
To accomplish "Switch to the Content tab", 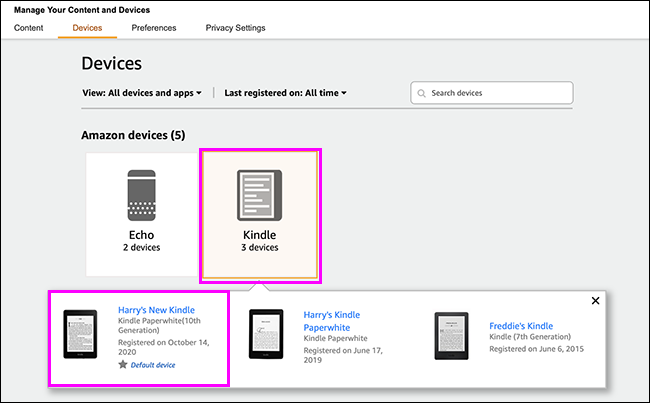I will 29,28.
